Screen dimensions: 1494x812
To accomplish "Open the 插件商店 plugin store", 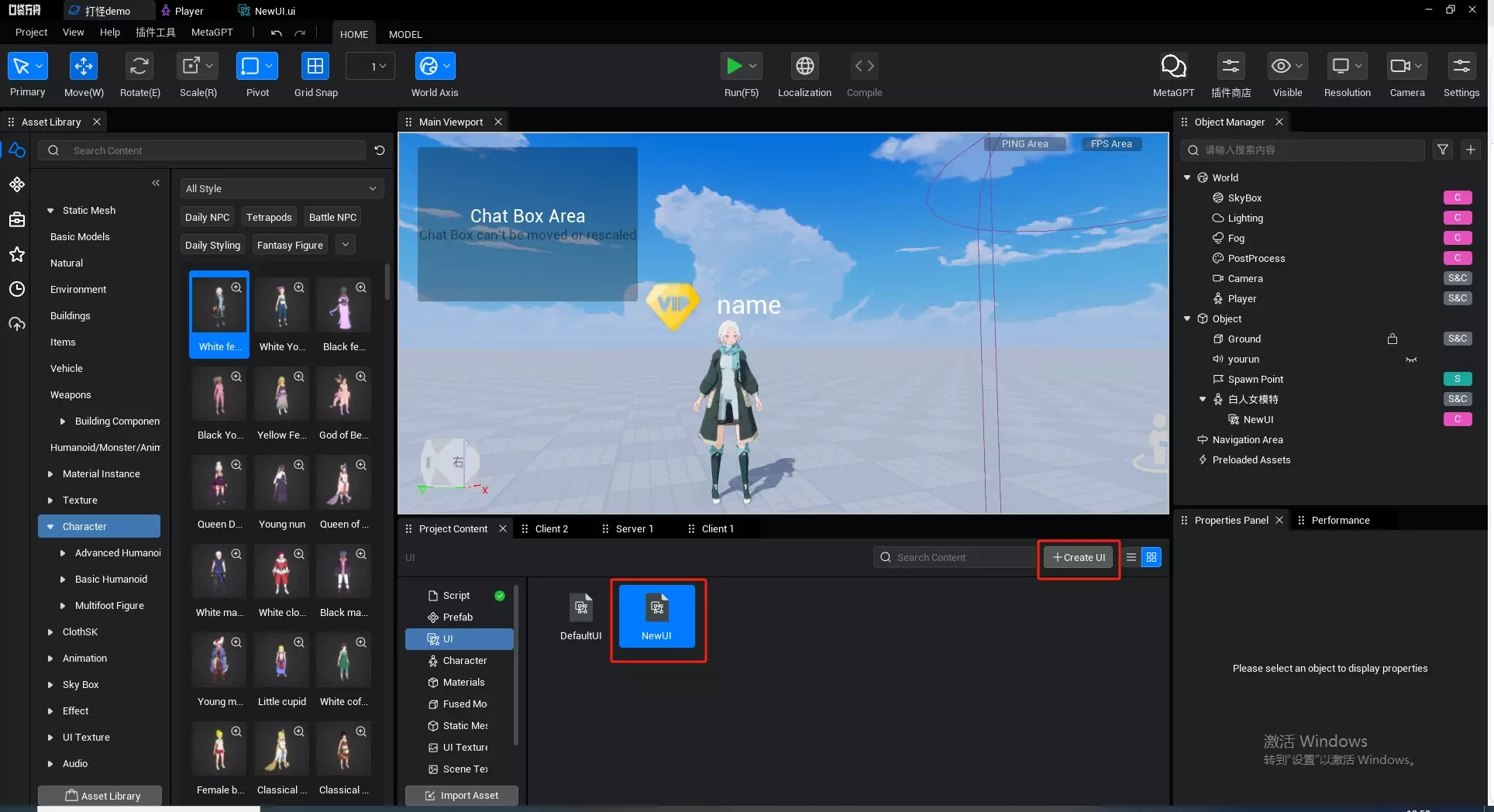I will [1231, 67].
